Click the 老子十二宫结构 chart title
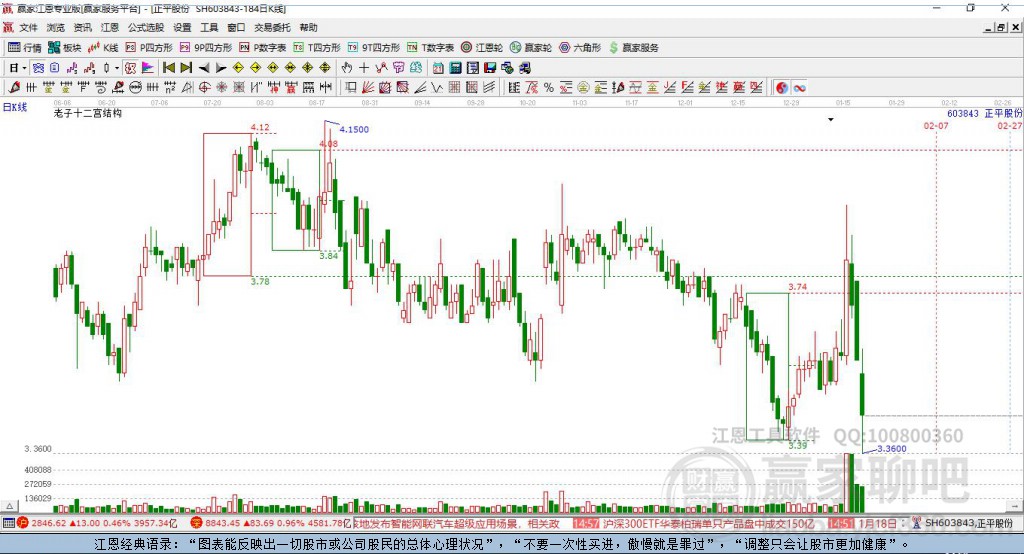 88,113
